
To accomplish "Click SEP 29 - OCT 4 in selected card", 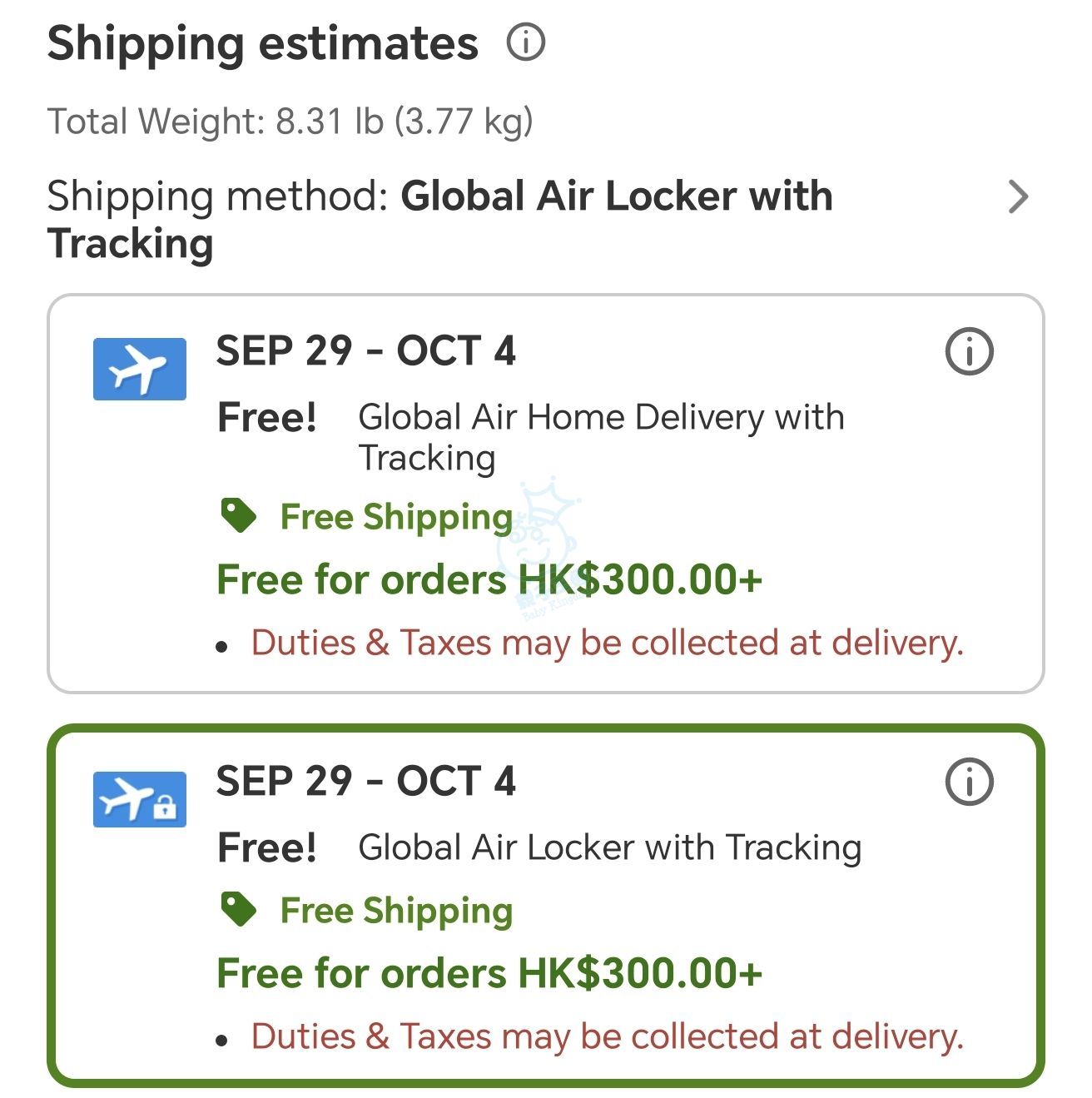I will [366, 781].
